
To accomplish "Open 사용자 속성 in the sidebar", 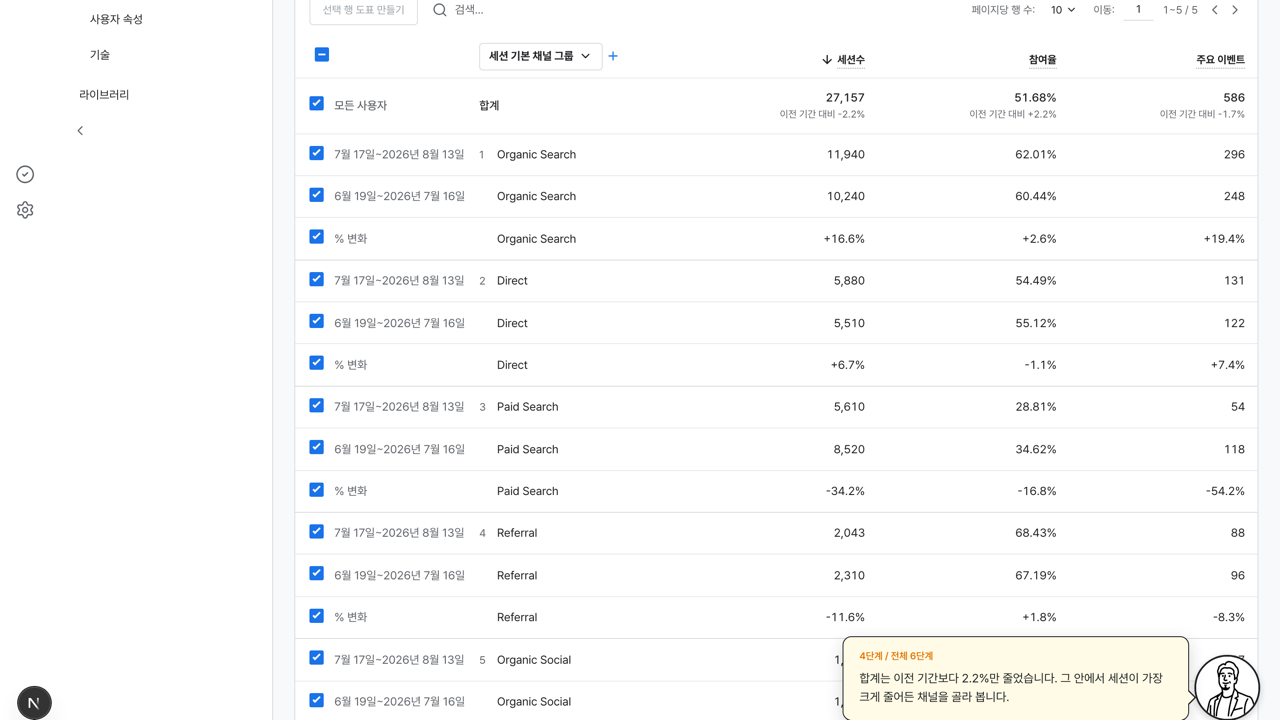I will 116,19.
